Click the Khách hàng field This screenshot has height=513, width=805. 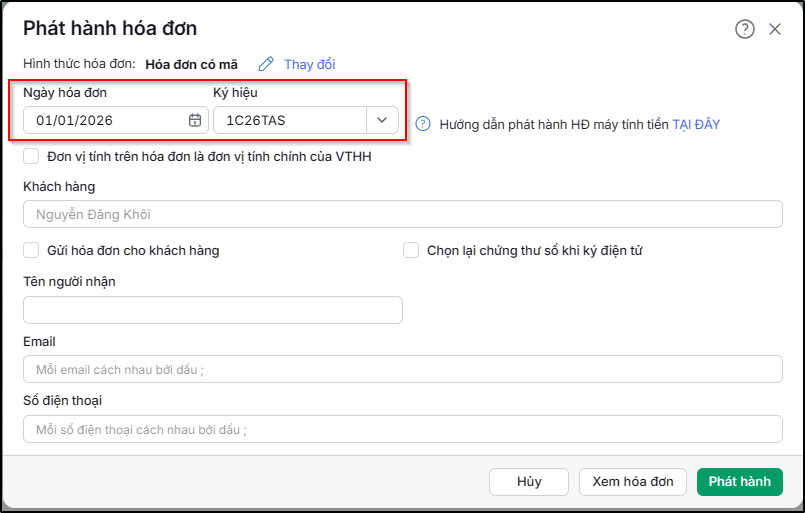click(x=402, y=214)
